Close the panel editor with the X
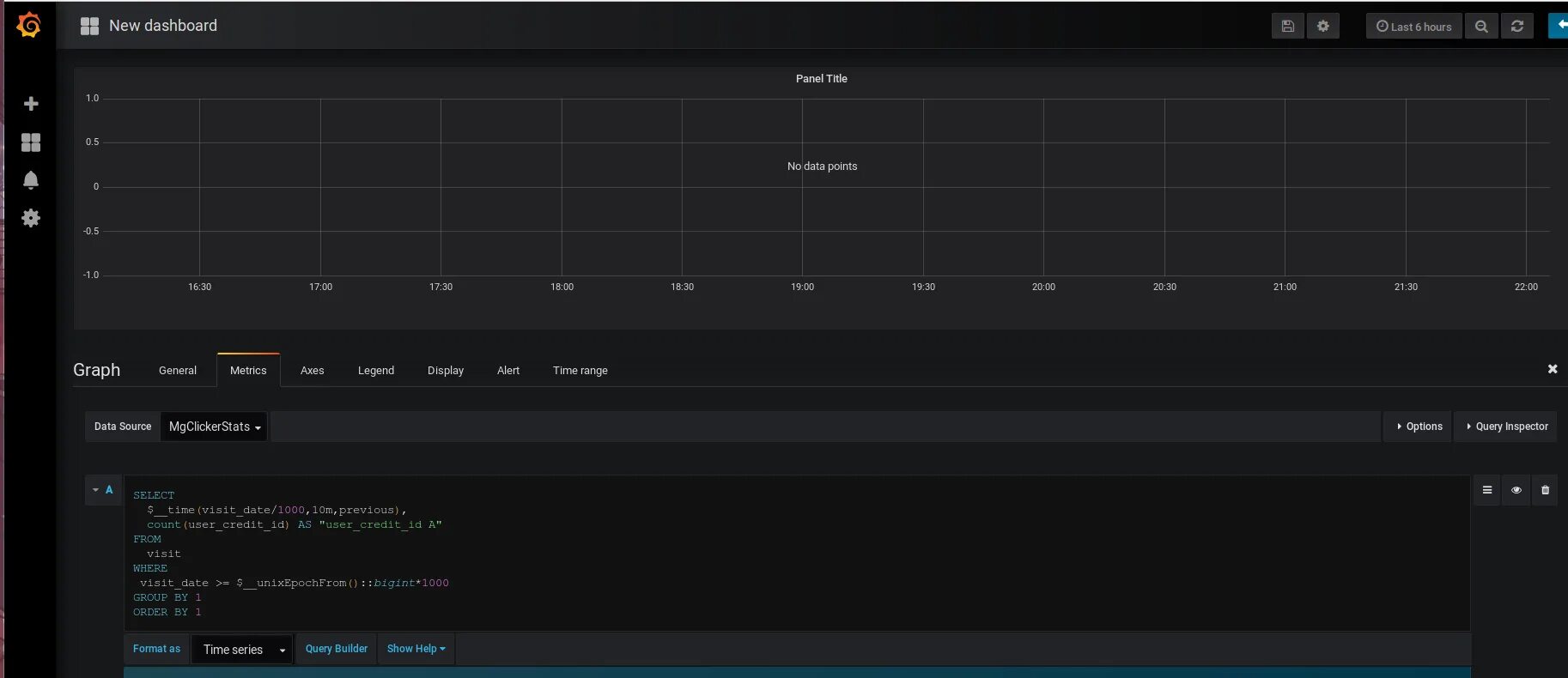Screen dimensions: 1568x678 [1553, 369]
